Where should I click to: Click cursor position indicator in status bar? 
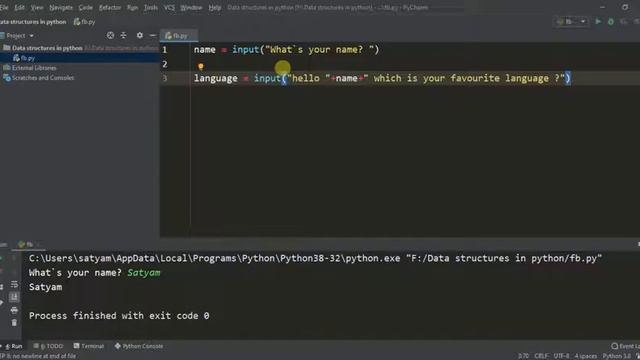(x=523, y=356)
